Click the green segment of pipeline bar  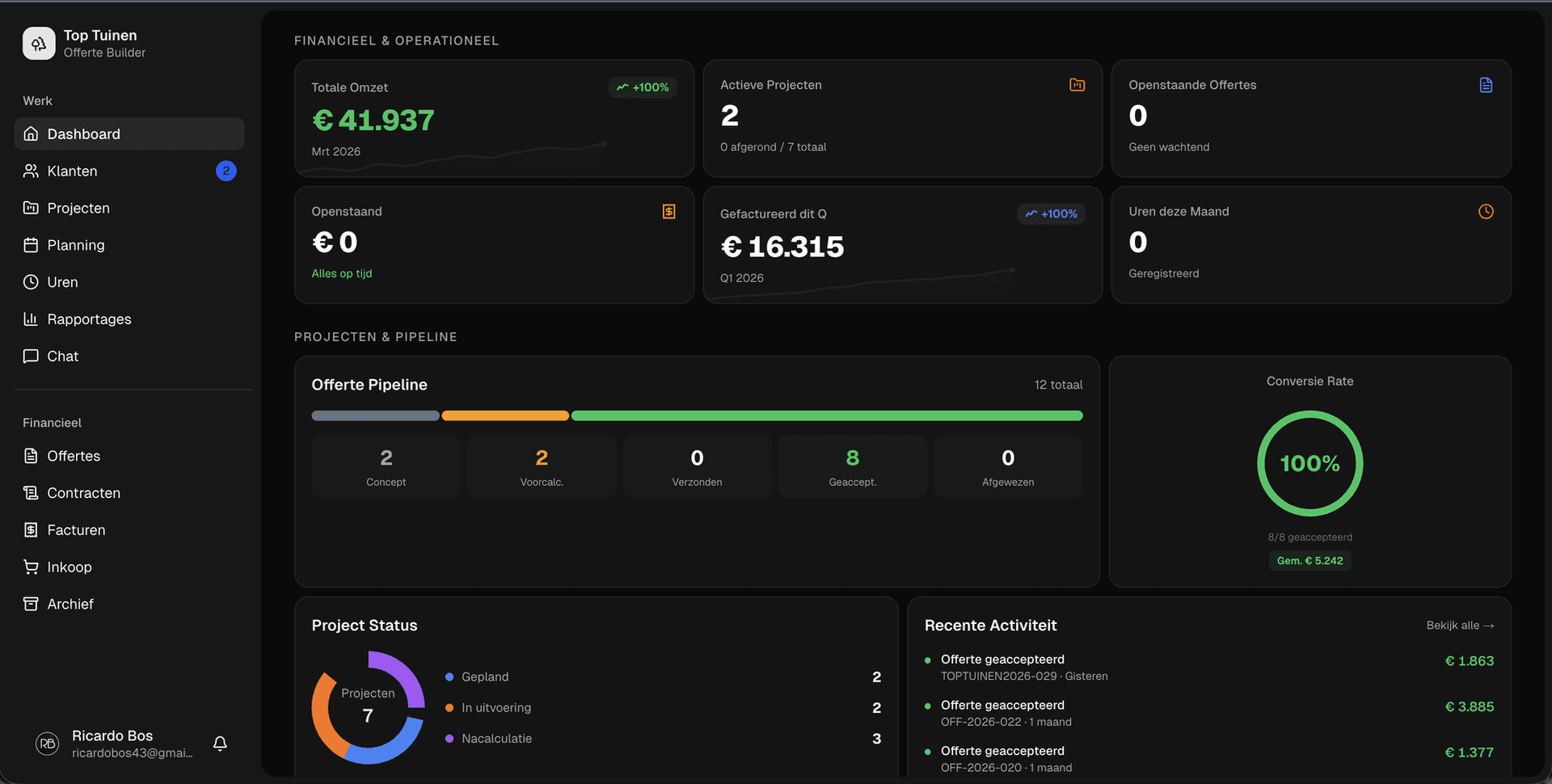tap(826, 415)
